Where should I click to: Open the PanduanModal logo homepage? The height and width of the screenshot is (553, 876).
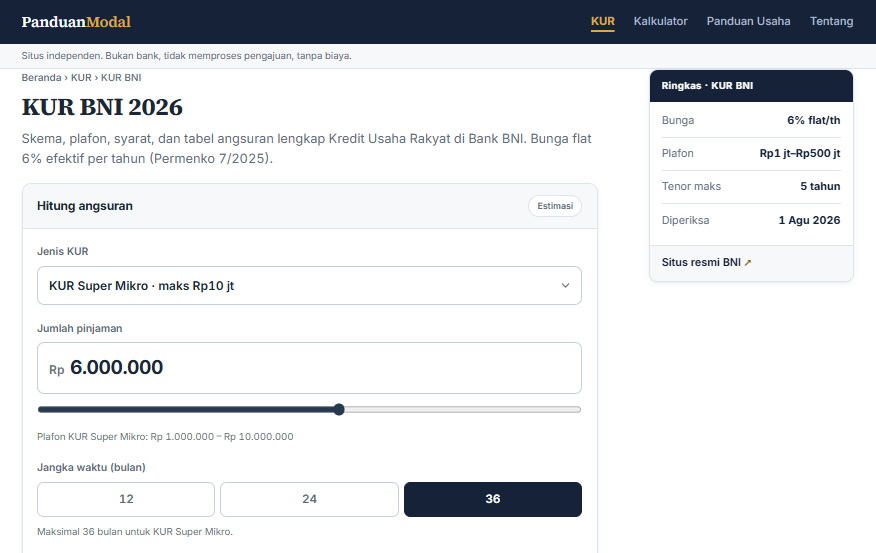tap(76, 22)
